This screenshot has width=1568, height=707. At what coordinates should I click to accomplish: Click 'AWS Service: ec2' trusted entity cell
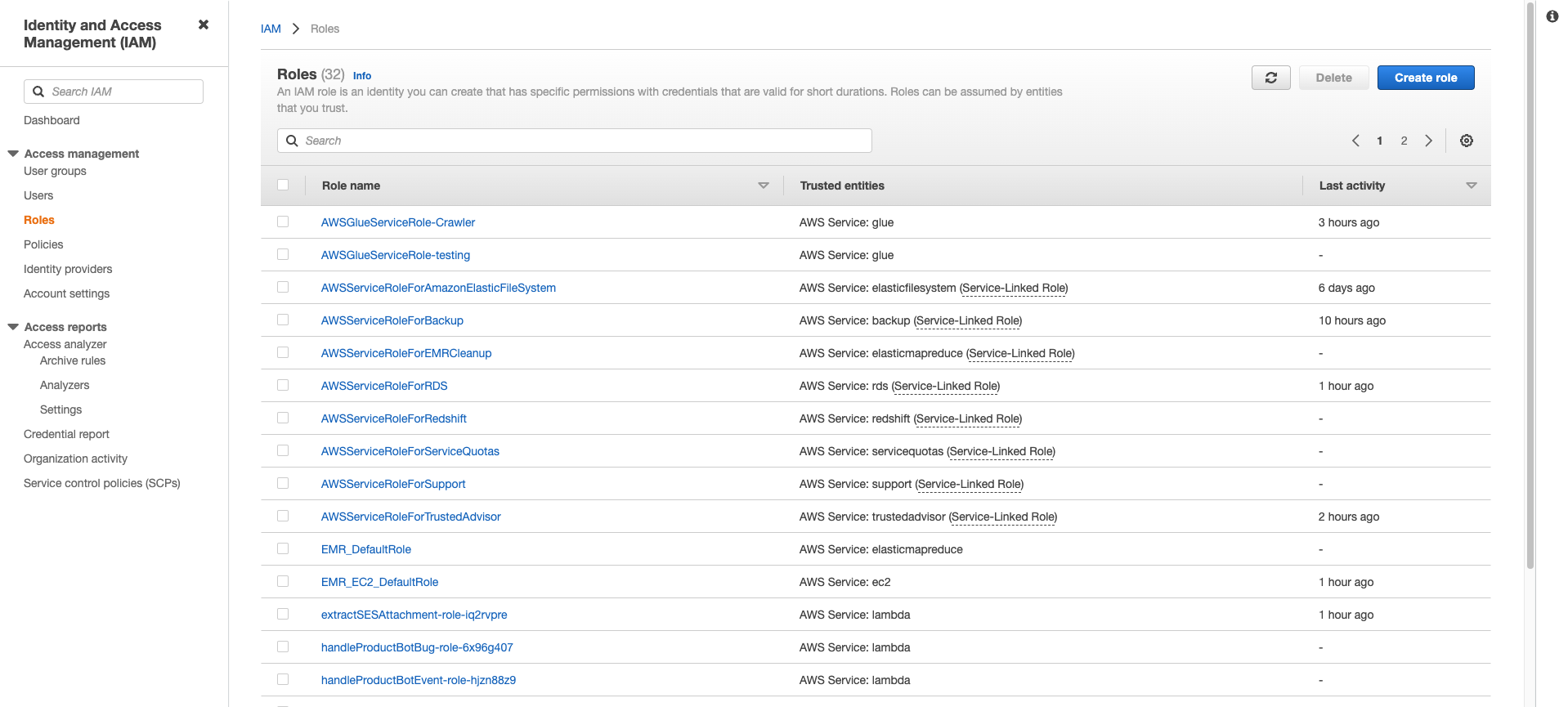(844, 582)
